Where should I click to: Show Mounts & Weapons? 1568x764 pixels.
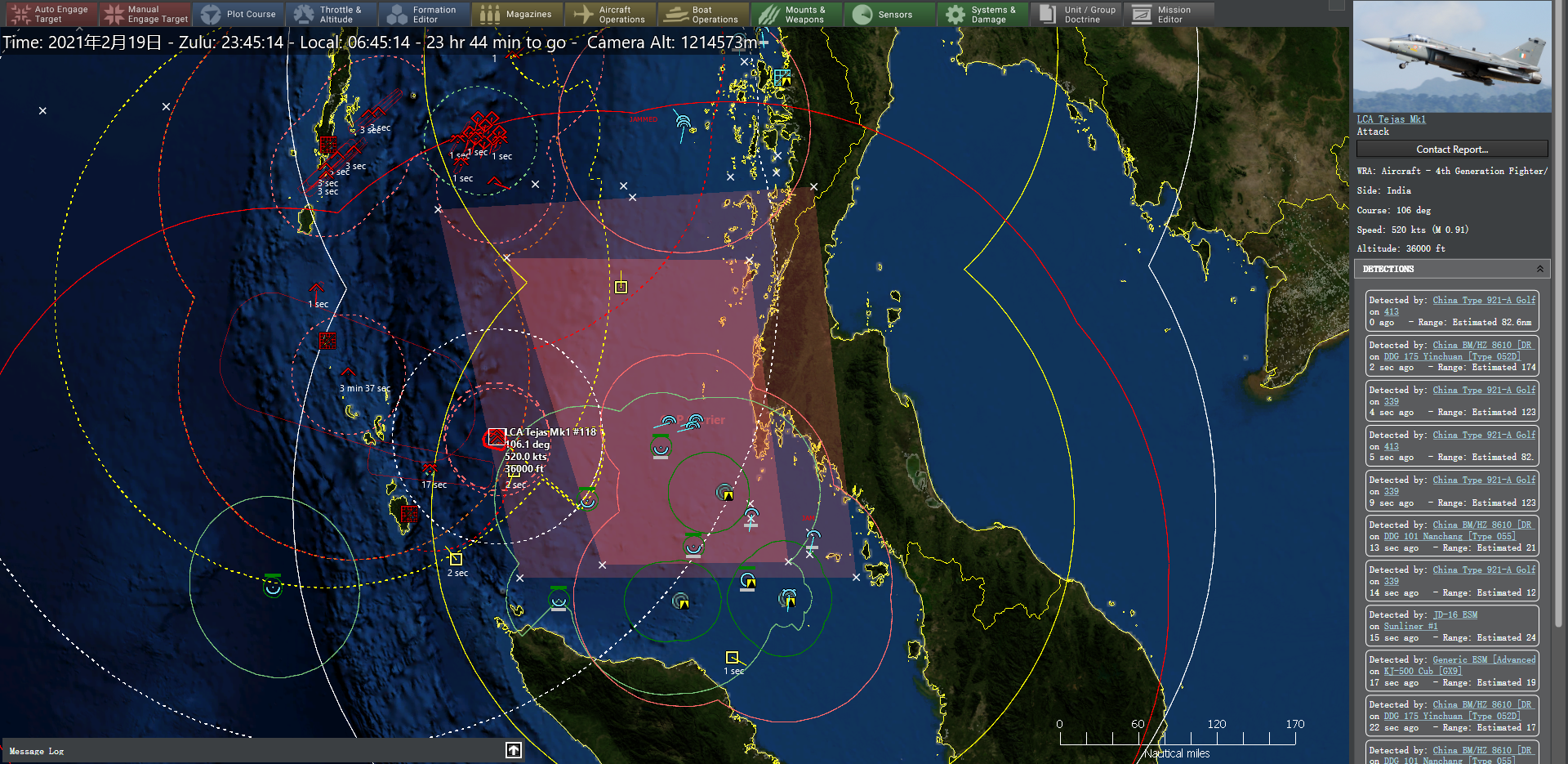coord(797,14)
